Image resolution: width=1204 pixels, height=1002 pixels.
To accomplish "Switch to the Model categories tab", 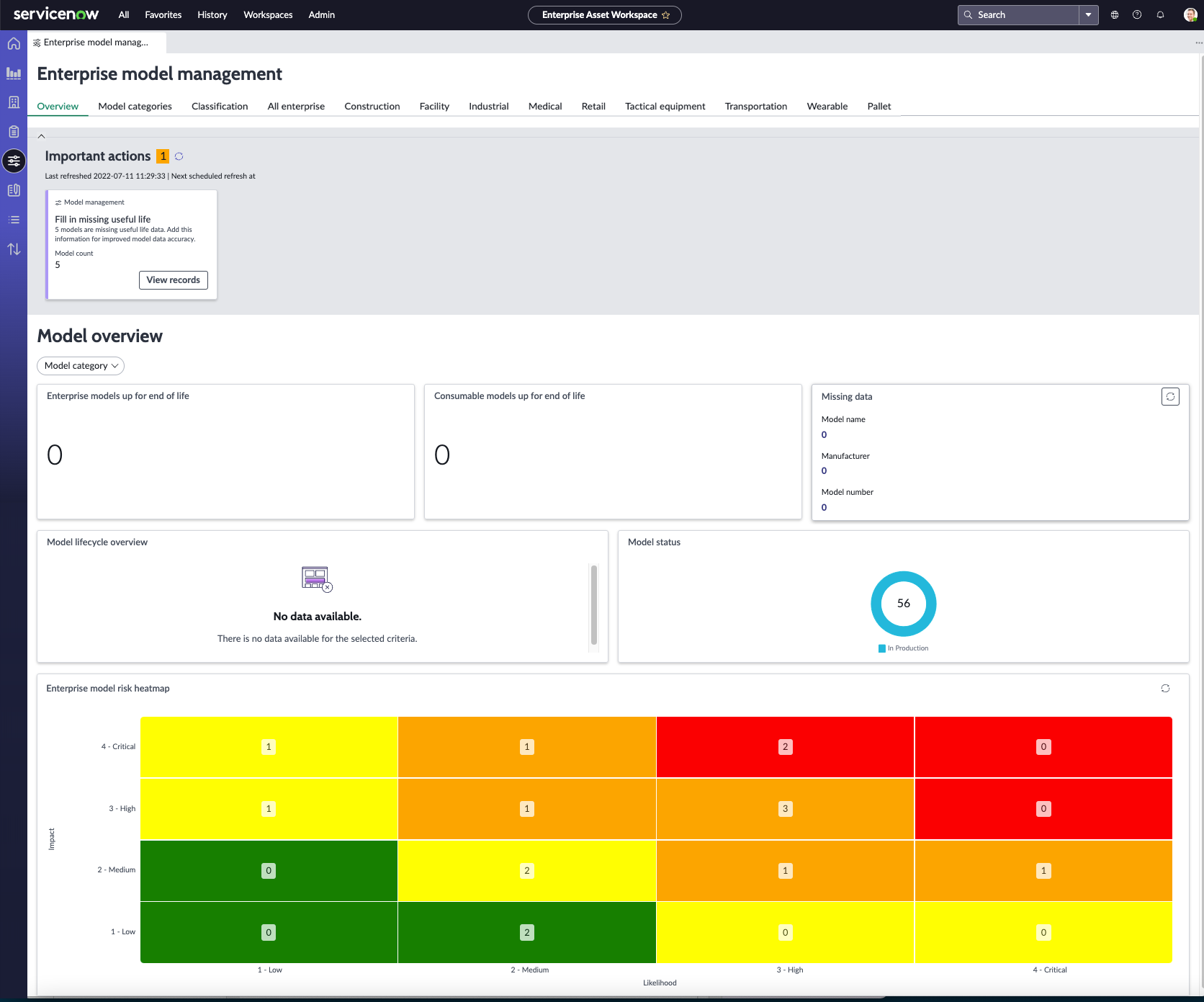I will click(x=135, y=107).
